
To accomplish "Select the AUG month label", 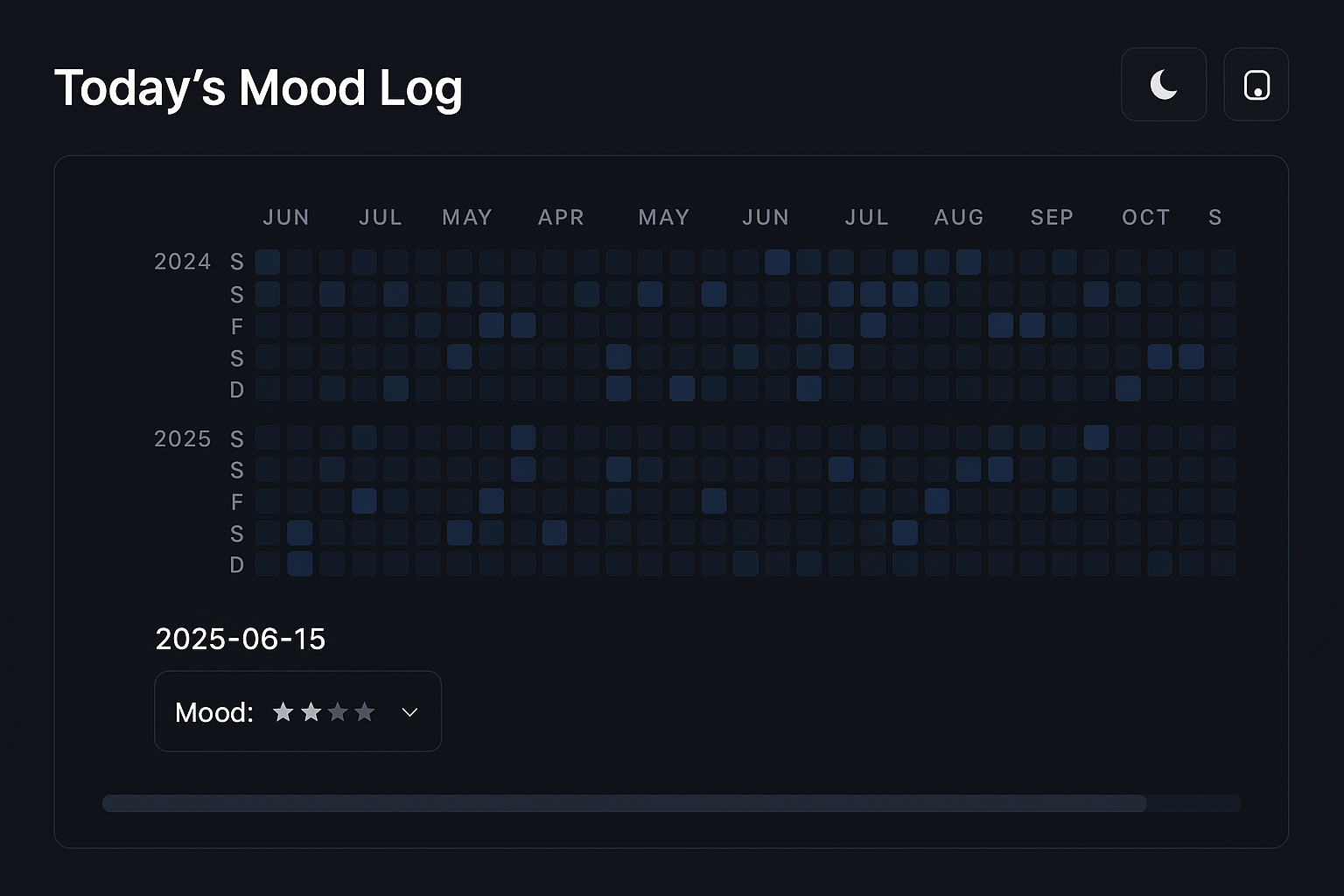I will [x=959, y=217].
